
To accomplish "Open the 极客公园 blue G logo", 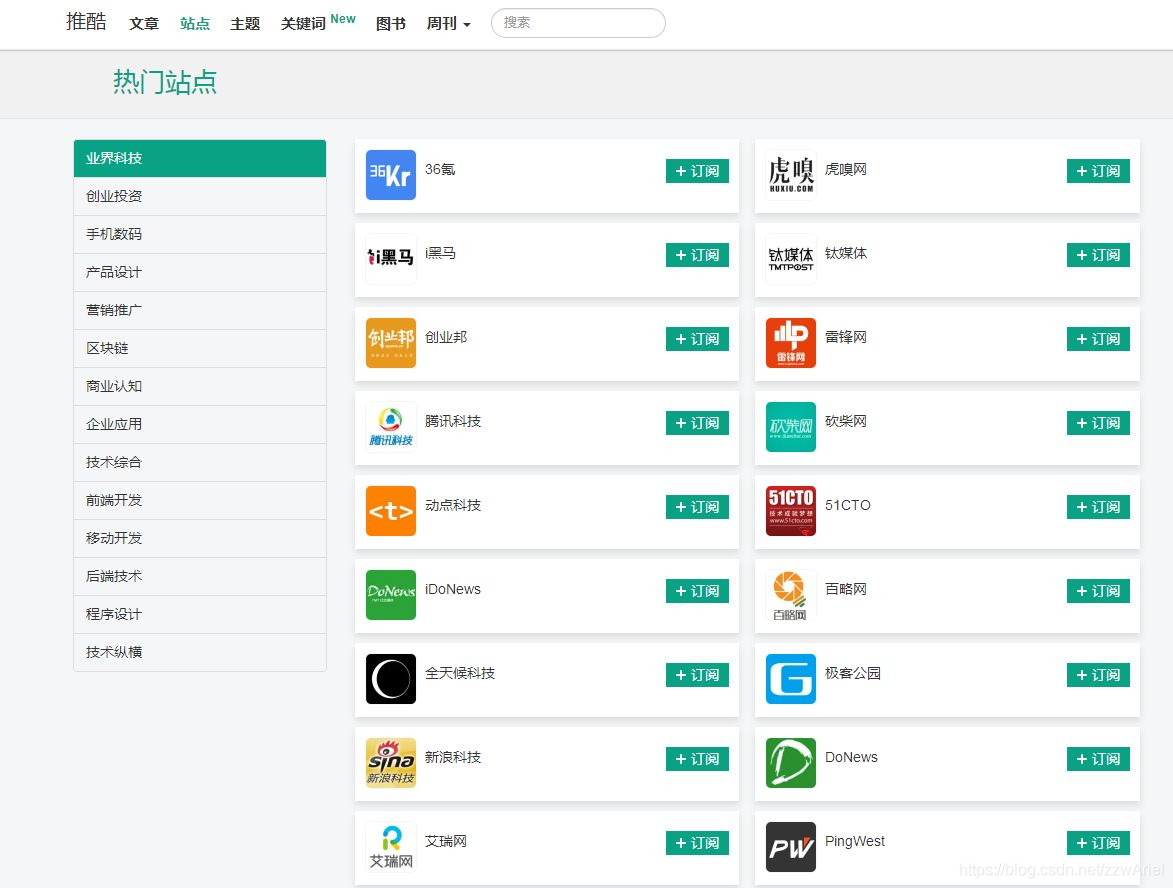I will coord(791,679).
